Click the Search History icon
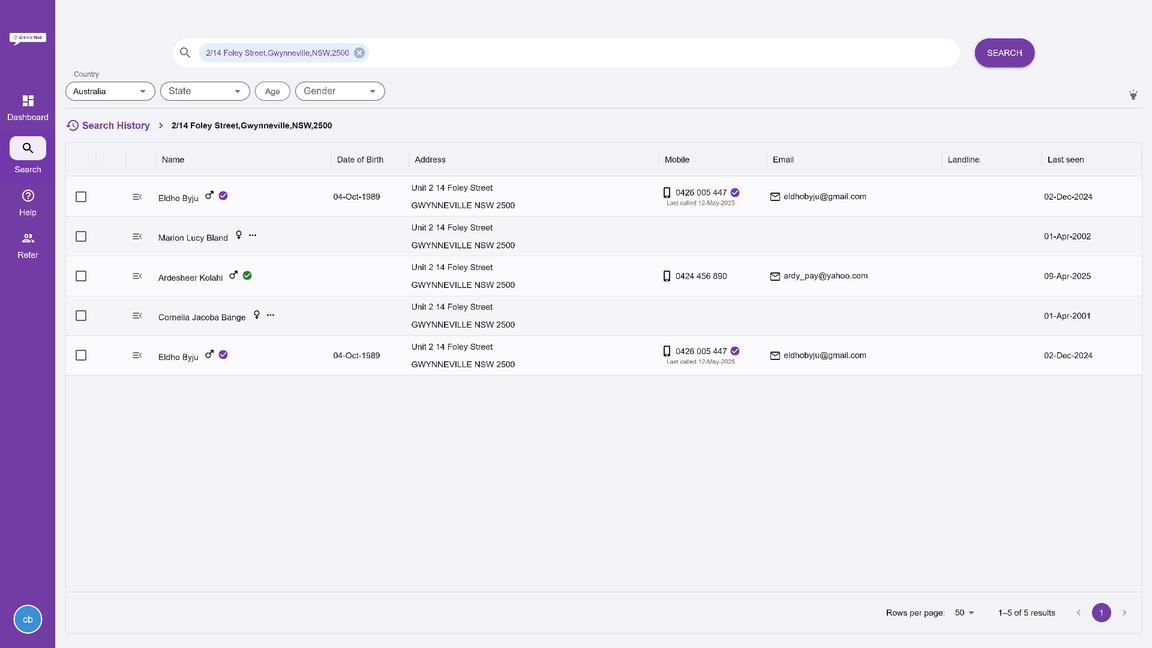Image resolution: width=1152 pixels, height=648 pixels. click(x=73, y=126)
